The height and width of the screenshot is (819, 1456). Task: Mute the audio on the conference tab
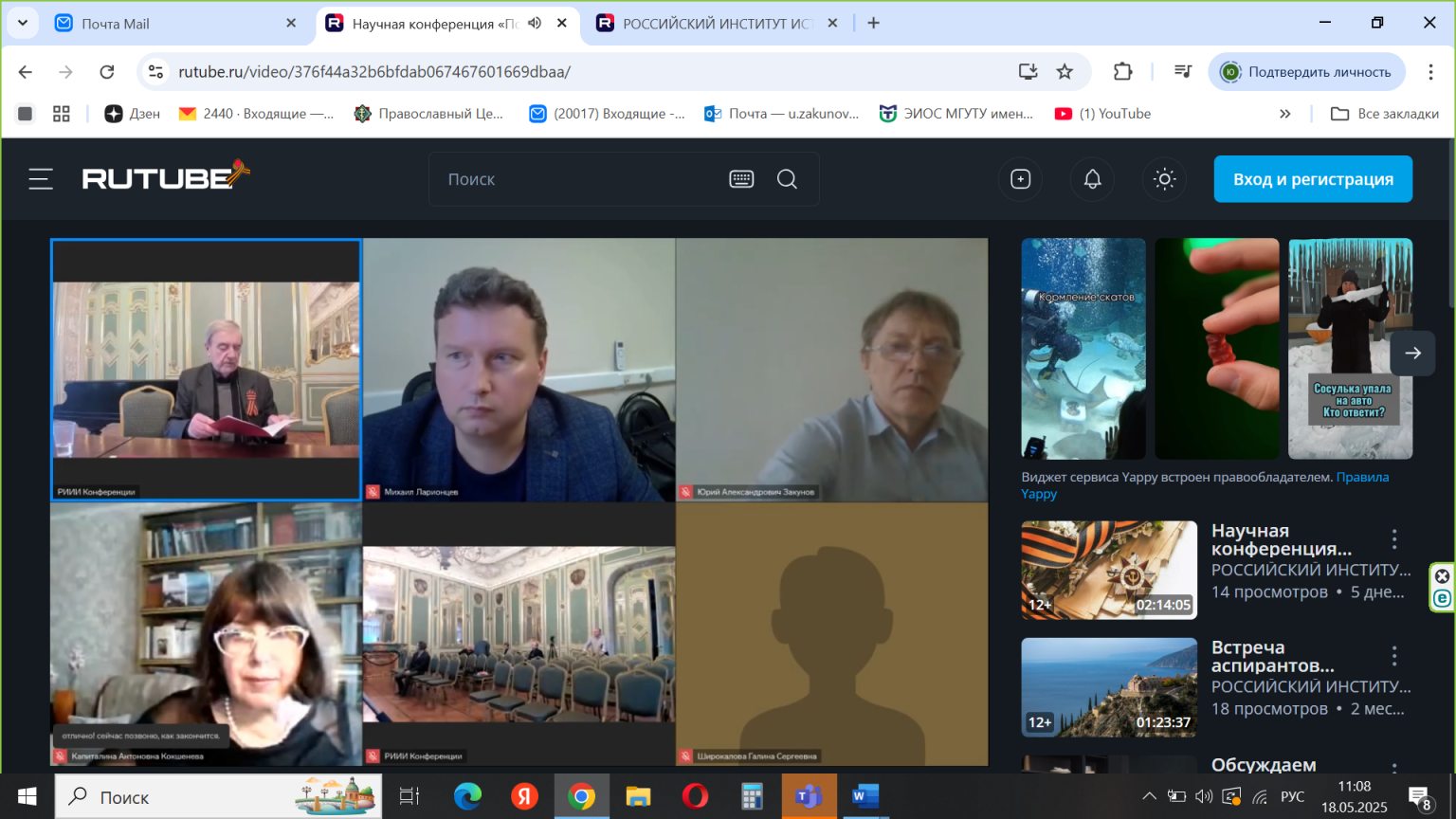tap(535, 23)
